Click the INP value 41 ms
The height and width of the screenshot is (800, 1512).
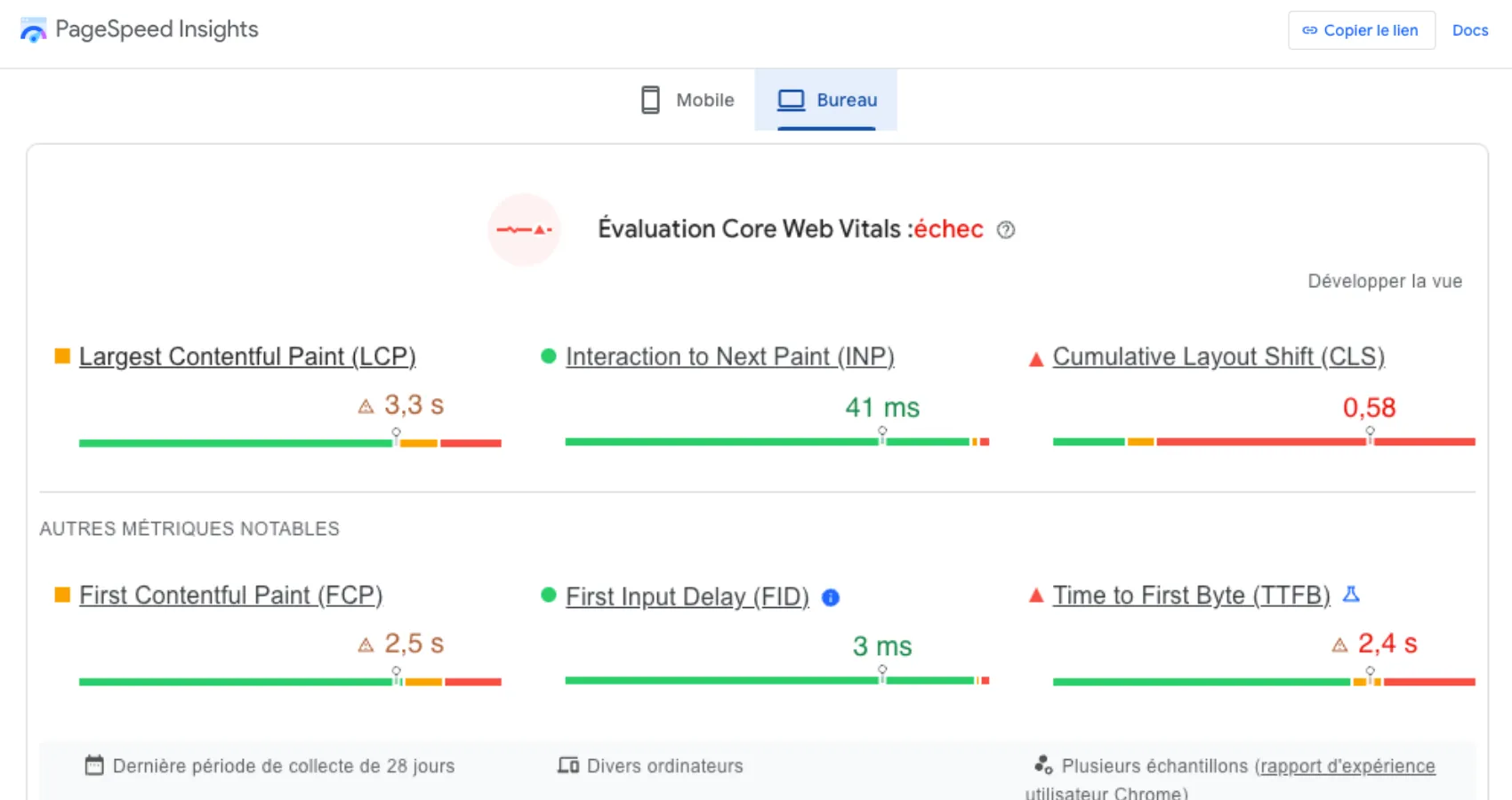tap(882, 407)
